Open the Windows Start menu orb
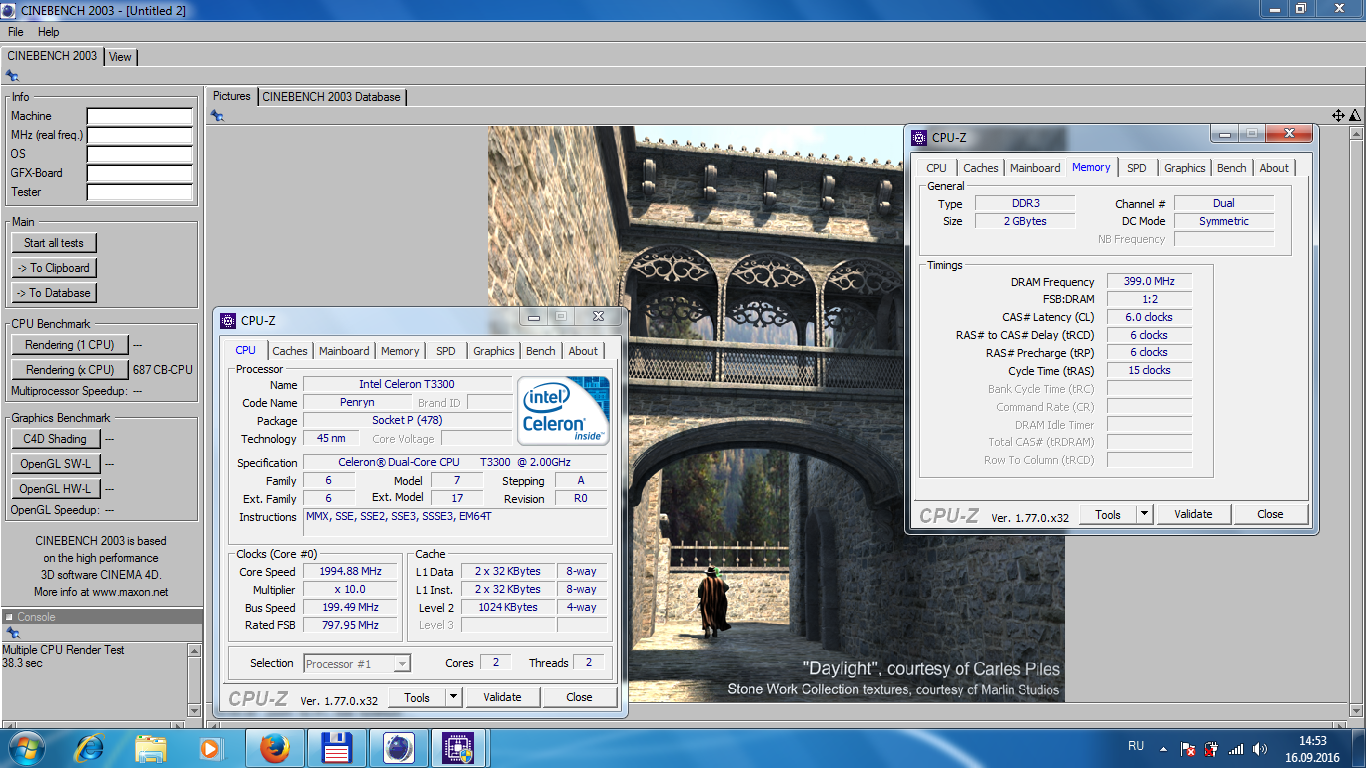The image size is (1366, 768). (25, 748)
